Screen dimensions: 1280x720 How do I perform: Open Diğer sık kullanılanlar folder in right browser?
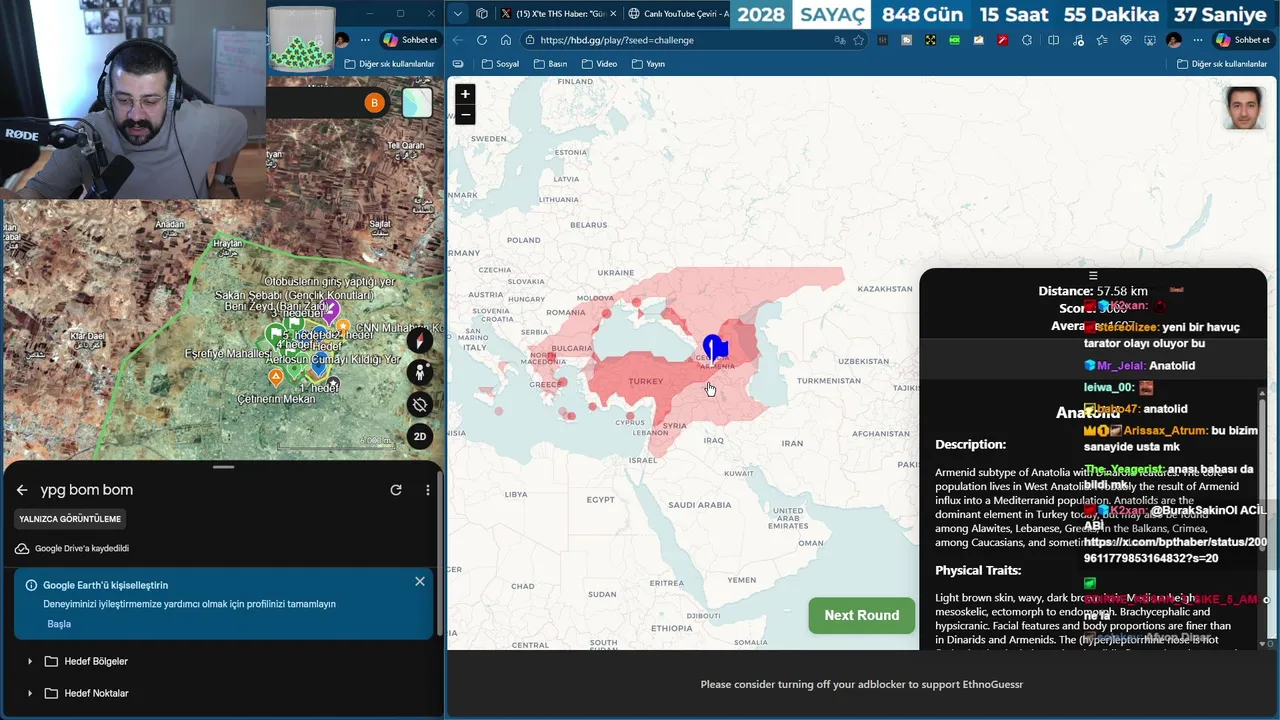click(1222, 64)
